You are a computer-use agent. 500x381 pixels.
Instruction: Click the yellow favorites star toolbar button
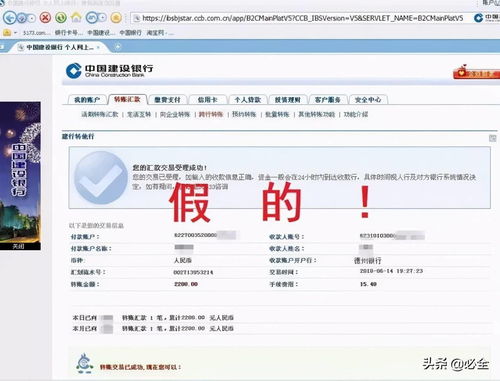(116, 17)
